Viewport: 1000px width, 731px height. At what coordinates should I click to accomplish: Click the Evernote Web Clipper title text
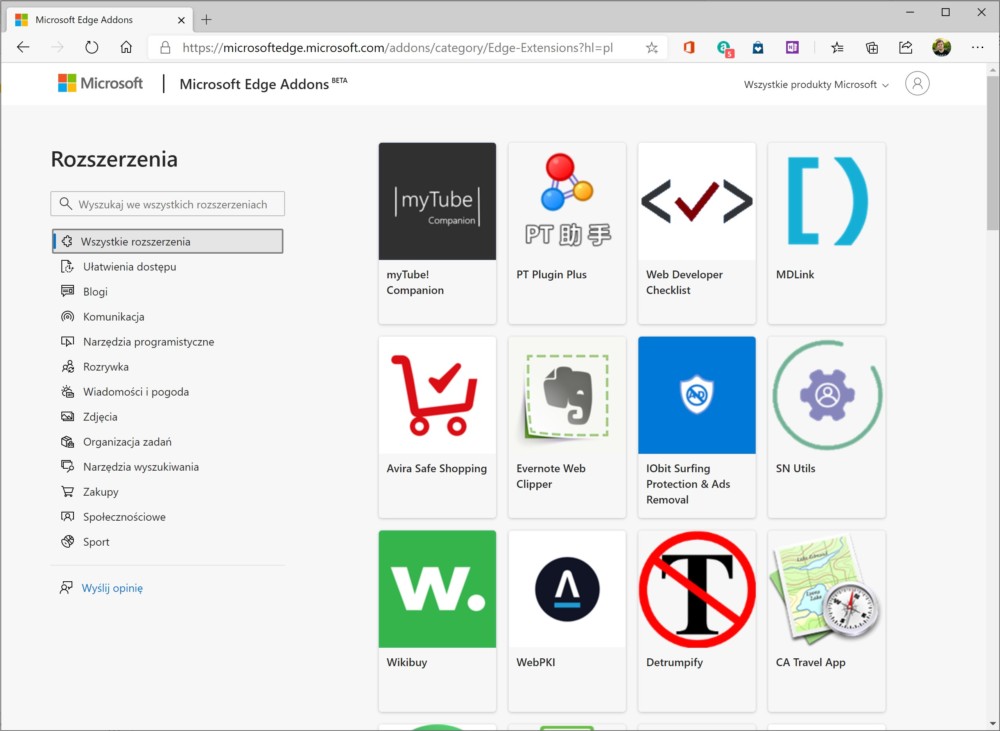click(x=551, y=476)
